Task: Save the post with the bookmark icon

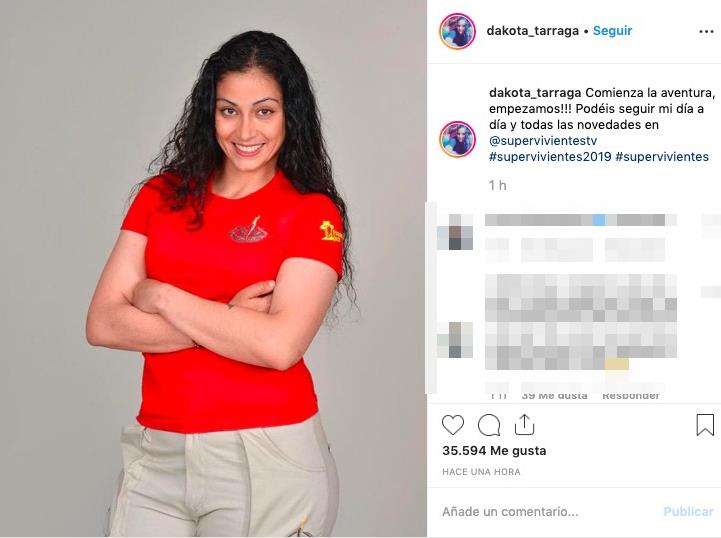Action: coord(705,424)
